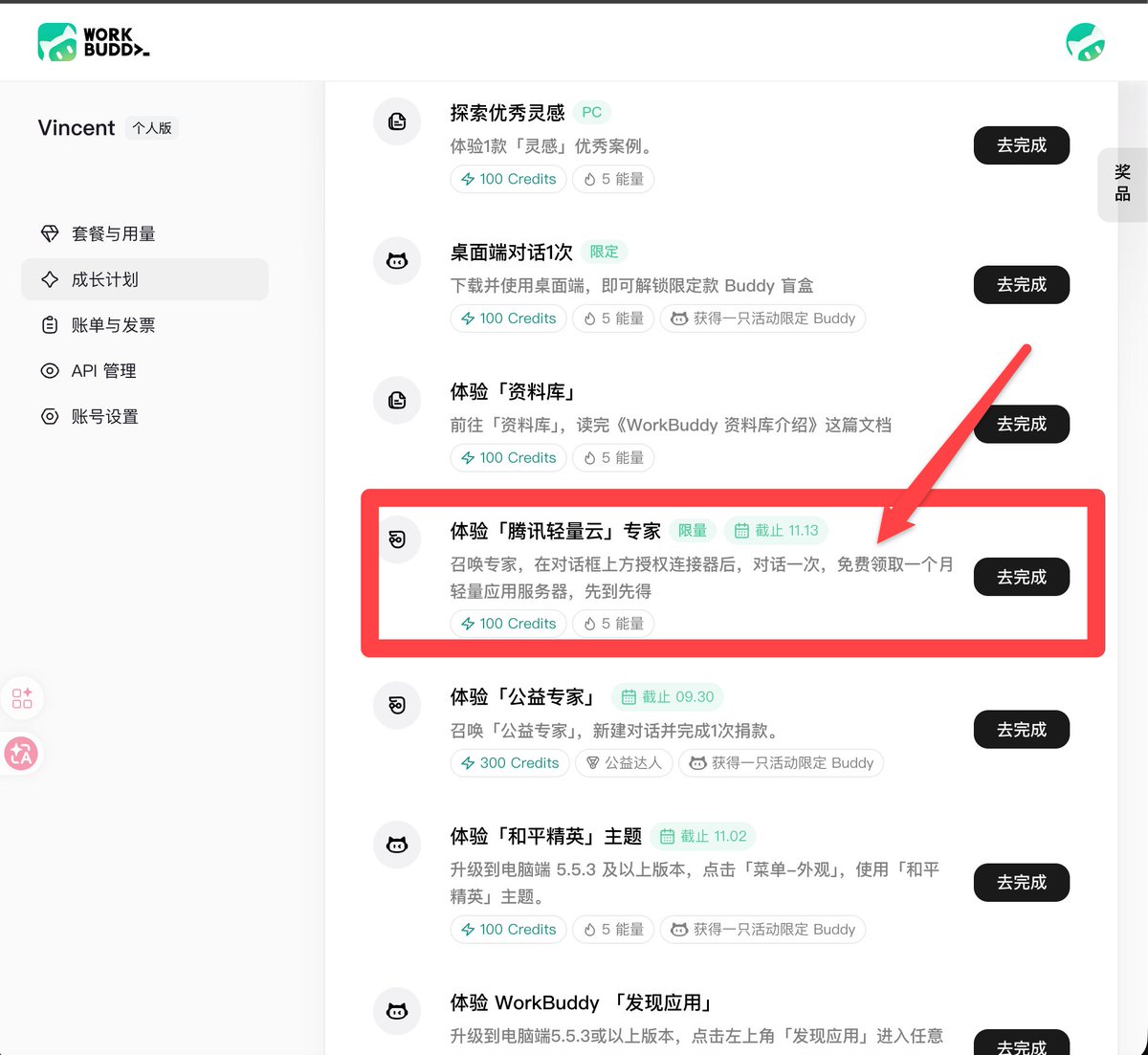Open the 奖品 side tab
The image size is (1148, 1055).
[x=1123, y=185]
